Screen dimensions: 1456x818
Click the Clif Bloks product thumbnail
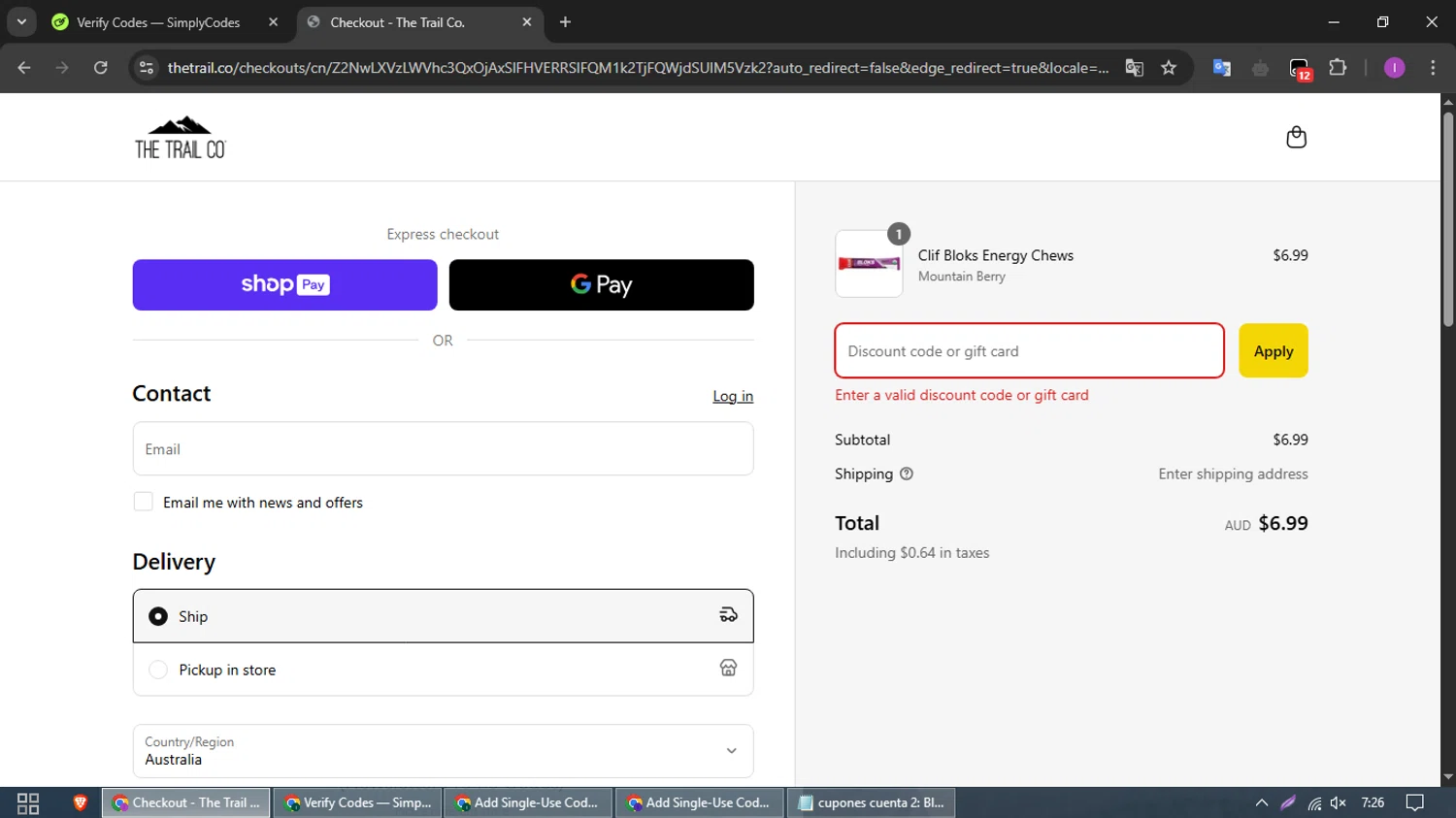coord(869,263)
